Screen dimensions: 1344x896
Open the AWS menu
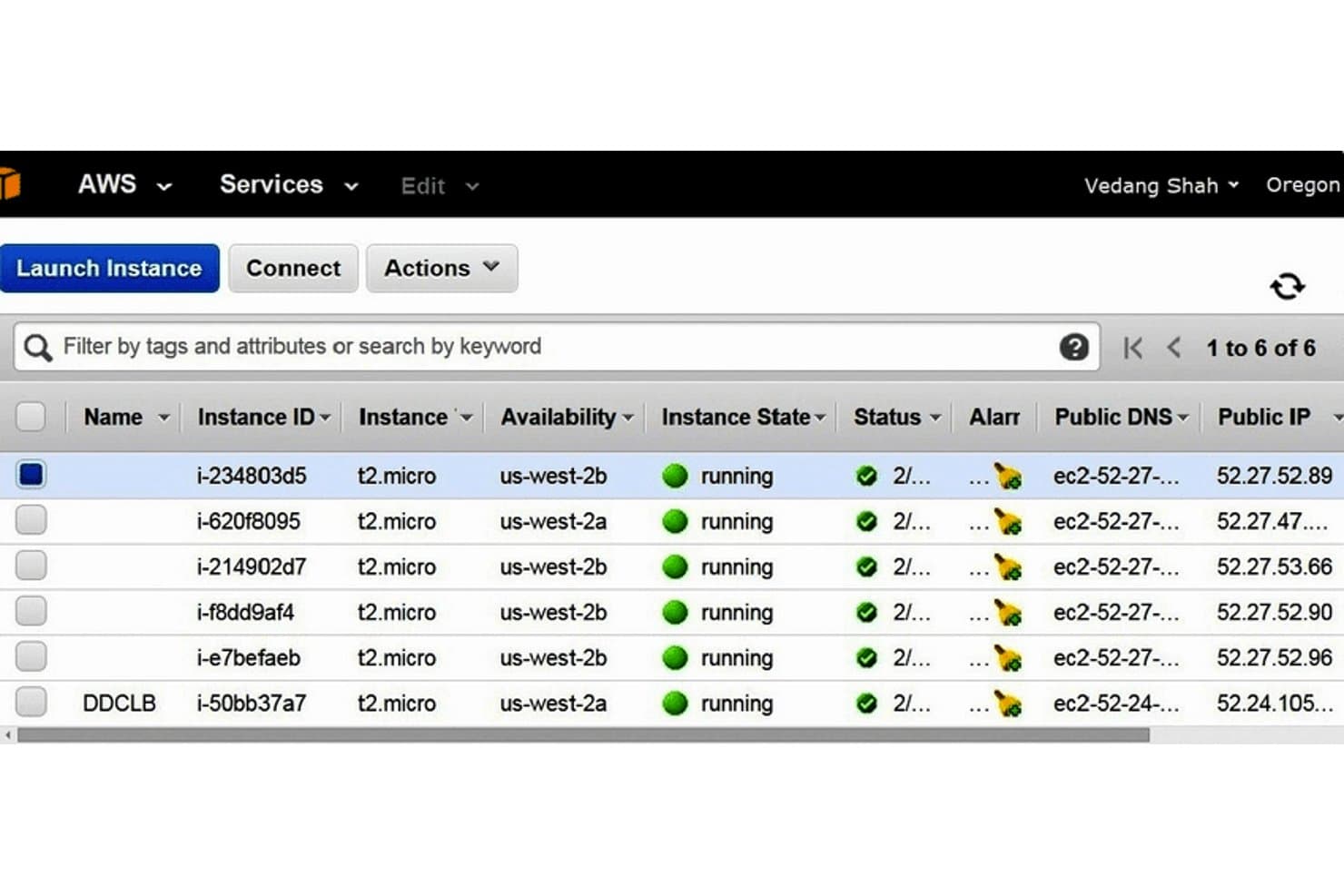124,184
